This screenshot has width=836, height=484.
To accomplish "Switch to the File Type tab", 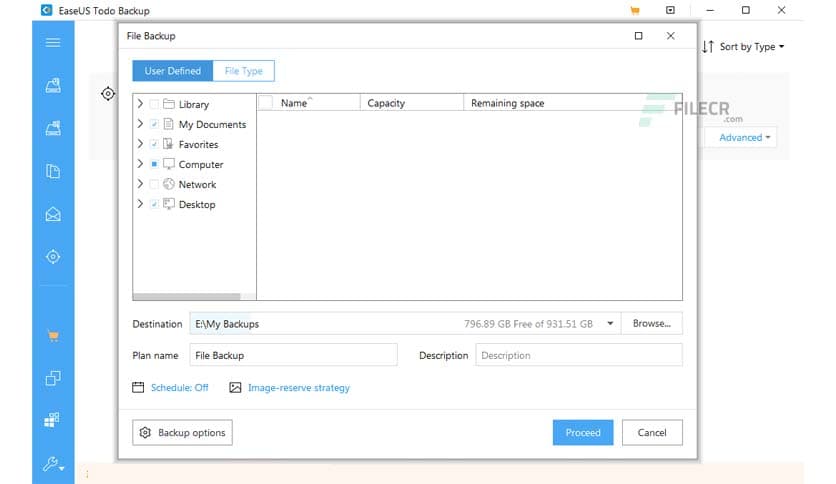I will pos(244,71).
